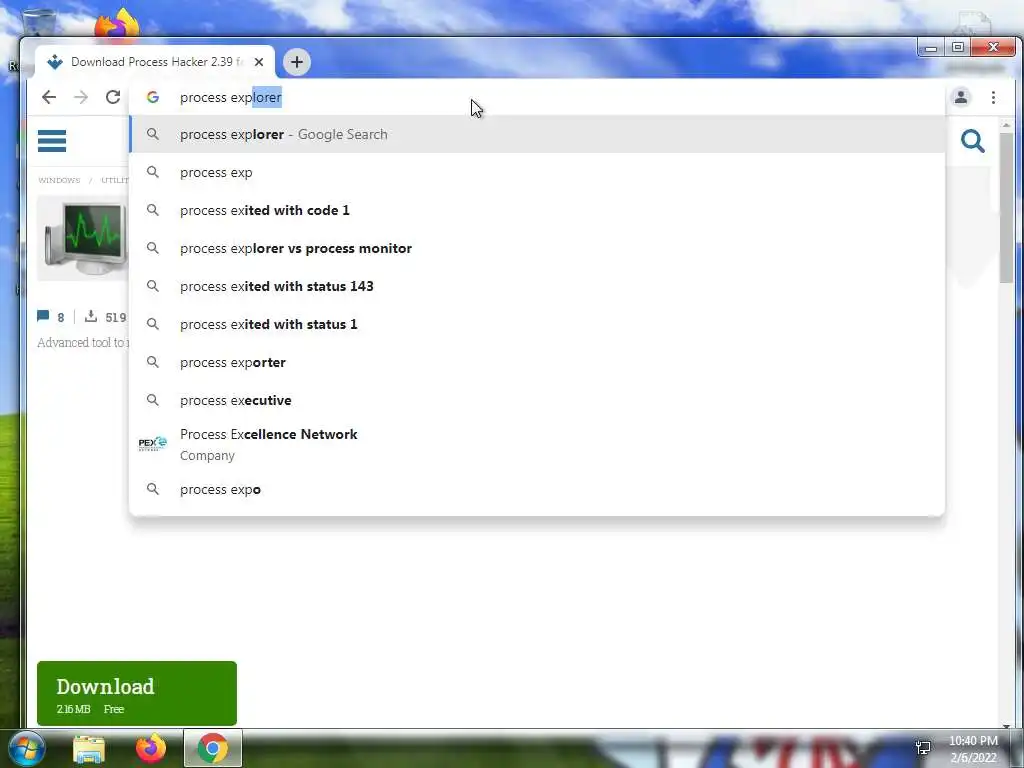Image resolution: width=1024 pixels, height=768 pixels.
Task: Click the PEX Network logo icon
Action: [x=153, y=444]
